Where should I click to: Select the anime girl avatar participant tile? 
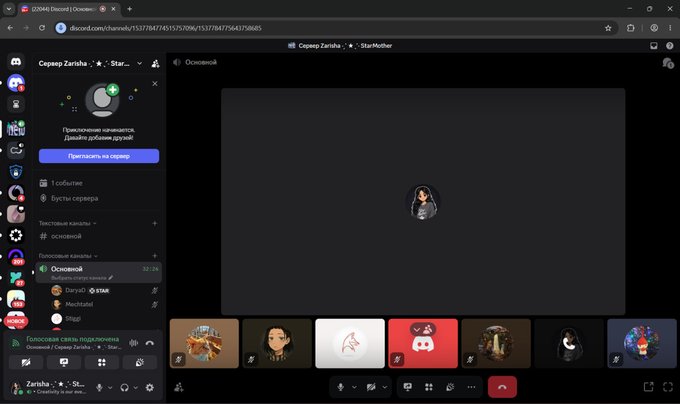[277, 343]
